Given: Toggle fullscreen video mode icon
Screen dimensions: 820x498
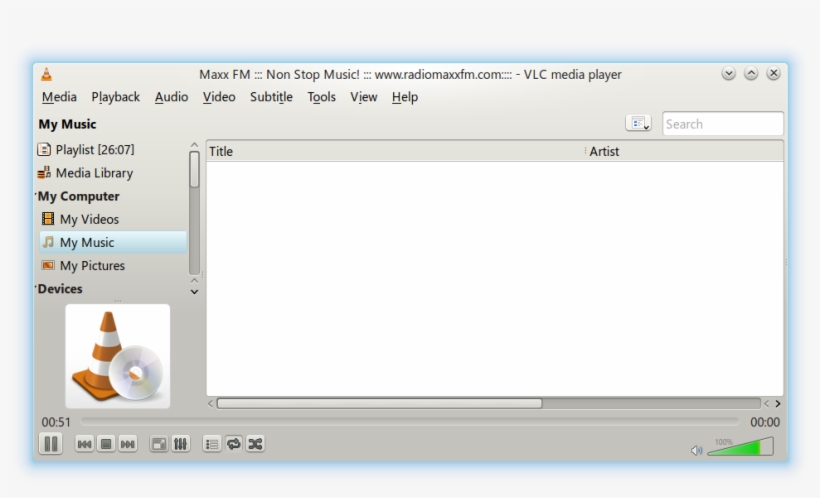Looking at the screenshot, I should (x=158, y=444).
